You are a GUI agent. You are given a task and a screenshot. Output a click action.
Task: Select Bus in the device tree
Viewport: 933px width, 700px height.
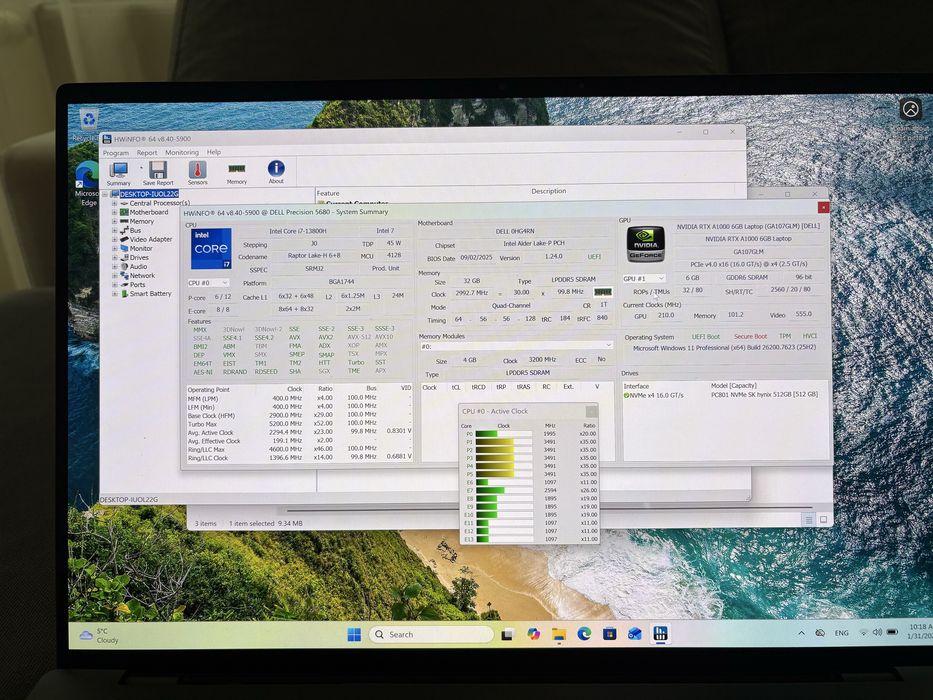[136, 230]
